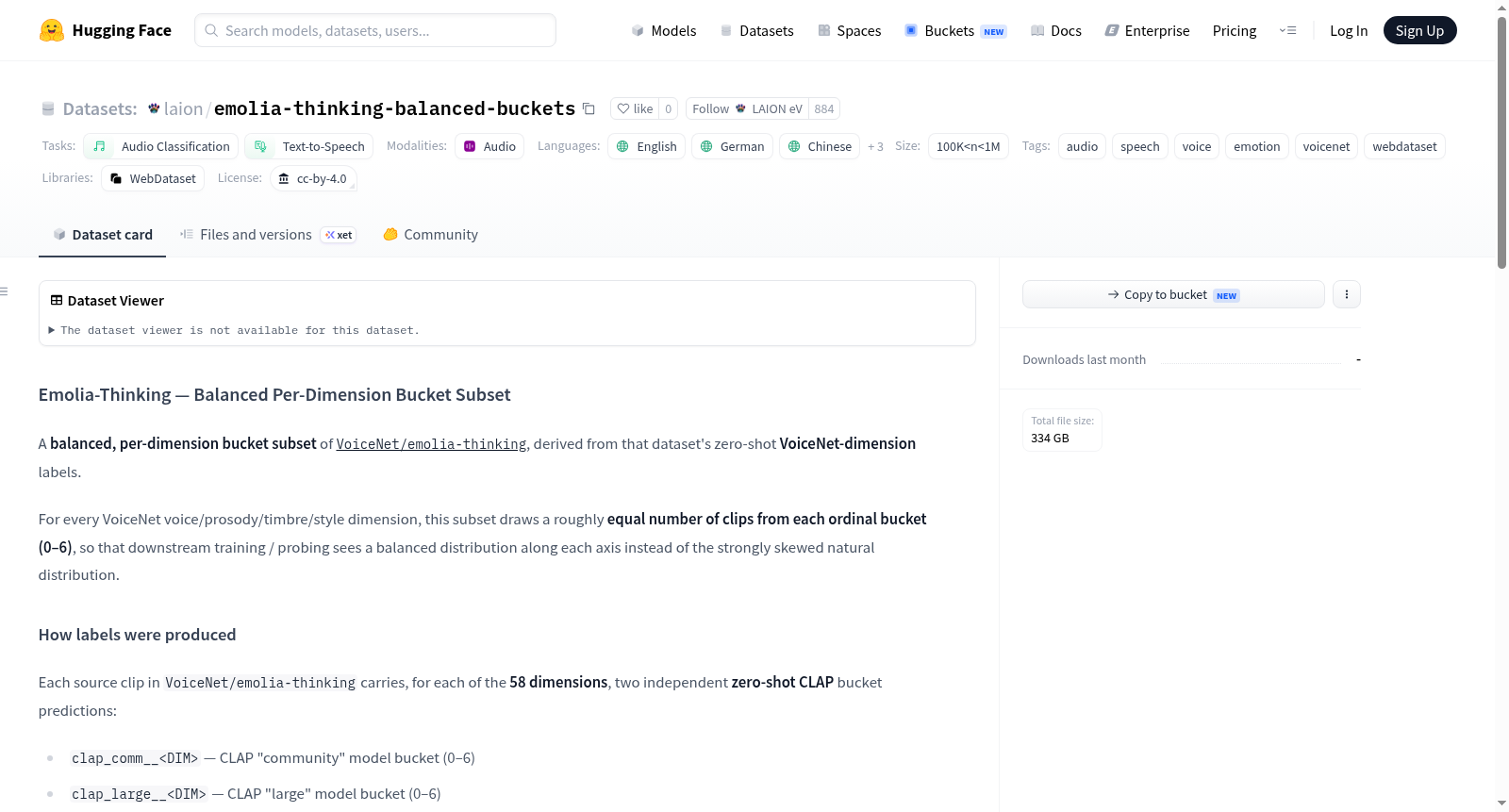Click the voicenet tag
The image size is (1509, 812).
pos(1326,146)
